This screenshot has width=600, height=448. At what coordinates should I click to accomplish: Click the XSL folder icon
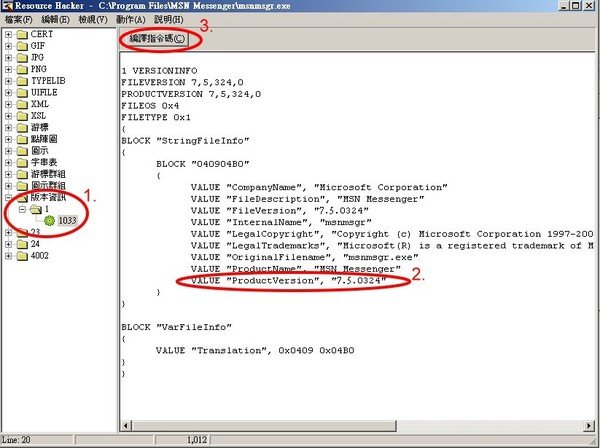tap(22, 116)
